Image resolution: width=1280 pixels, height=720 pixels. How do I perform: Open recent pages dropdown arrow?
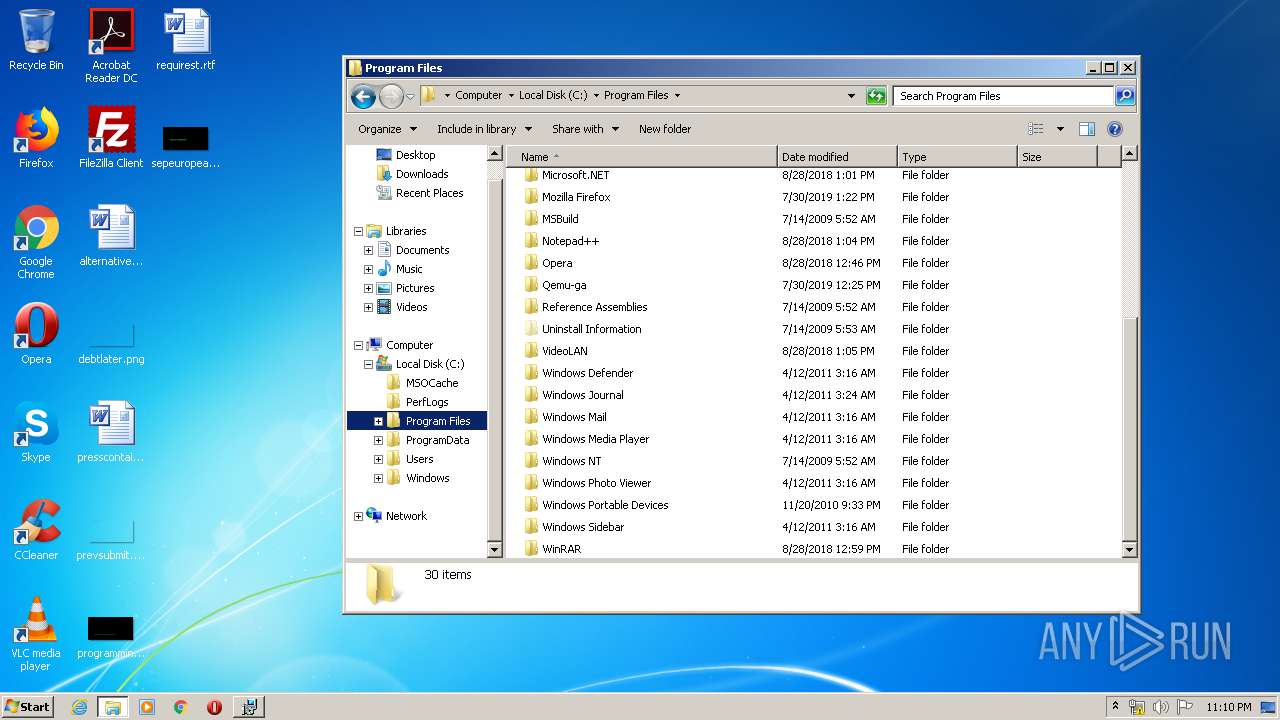pyautogui.click(x=410, y=97)
